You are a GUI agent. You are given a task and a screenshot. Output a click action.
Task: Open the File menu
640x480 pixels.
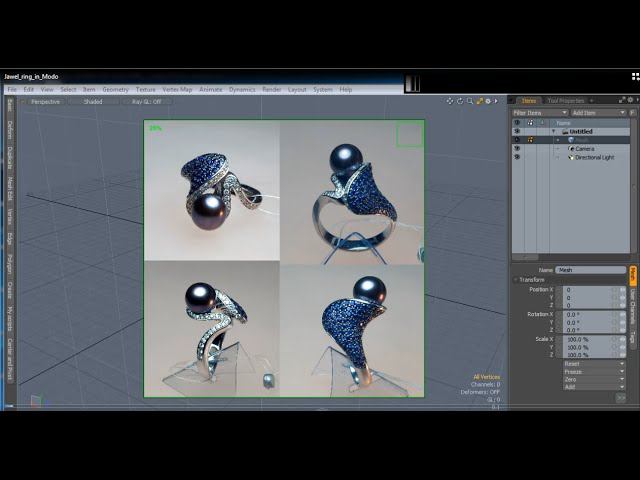[12, 89]
